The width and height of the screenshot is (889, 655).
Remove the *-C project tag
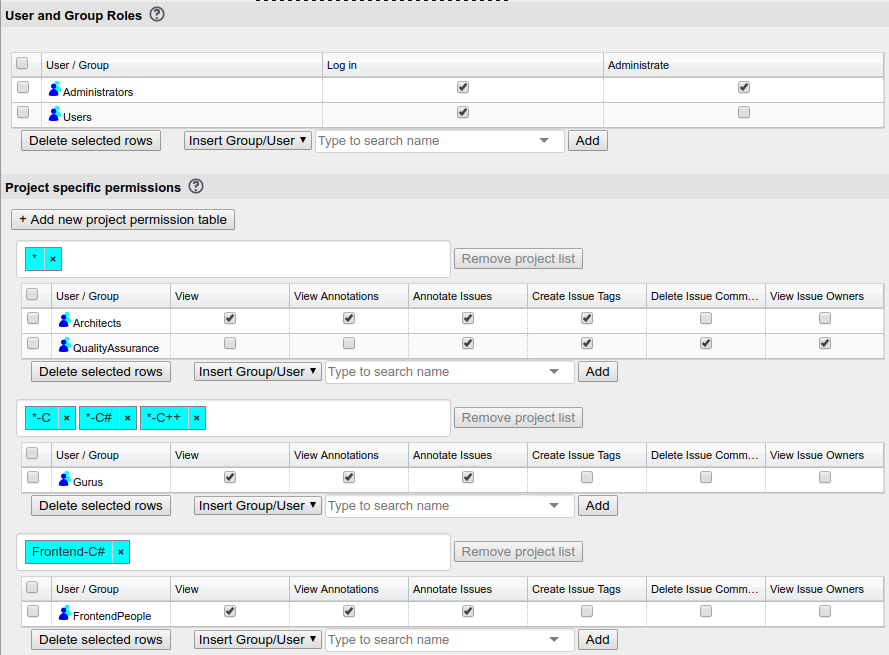[66, 418]
